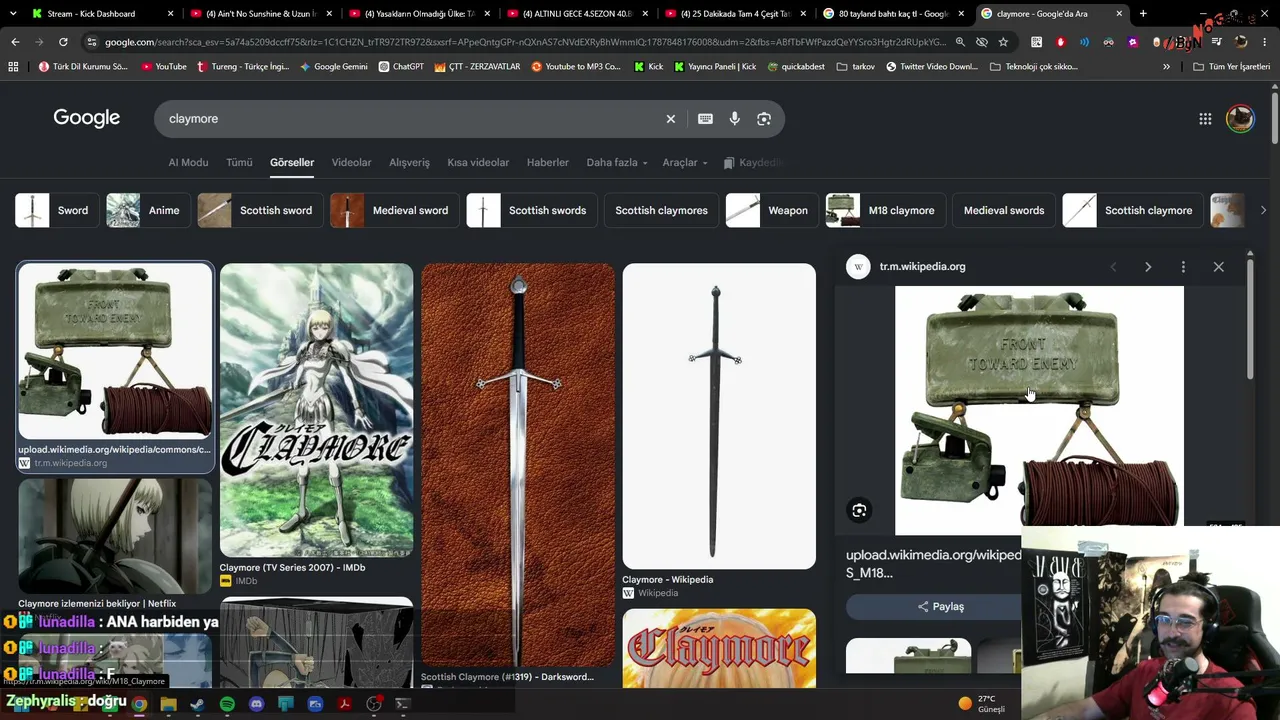Reload the current page
Image resolution: width=1280 pixels, height=720 pixels.
tap(63, 42)
